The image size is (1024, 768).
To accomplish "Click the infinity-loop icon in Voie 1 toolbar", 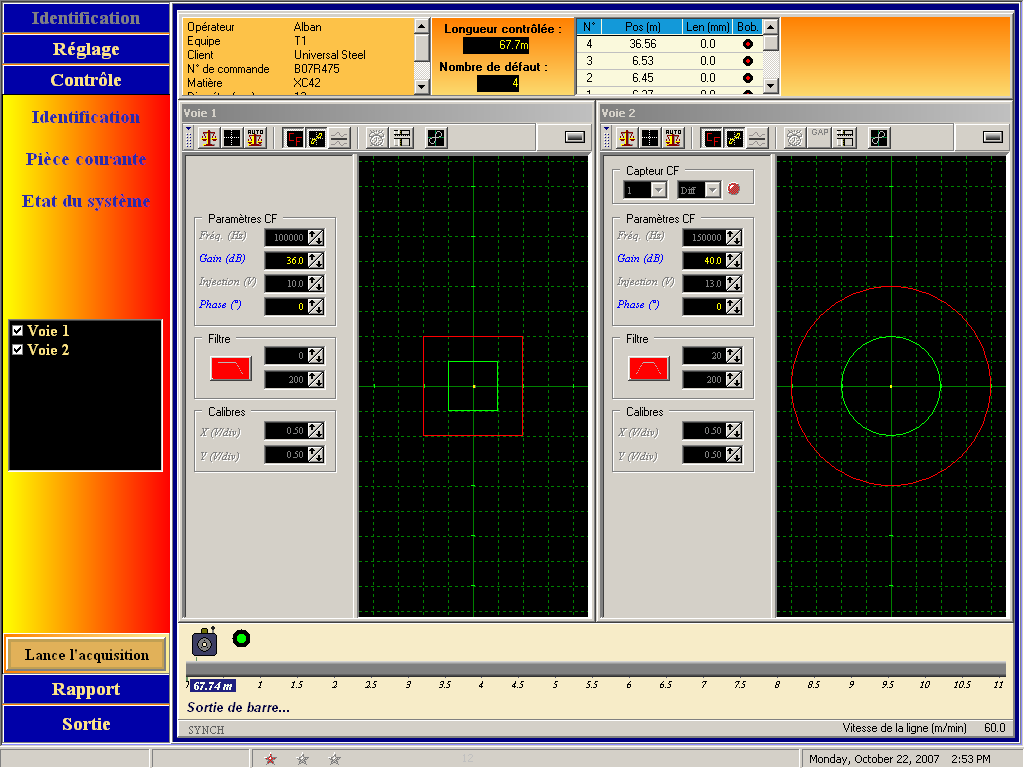I will tap(436, 138).
